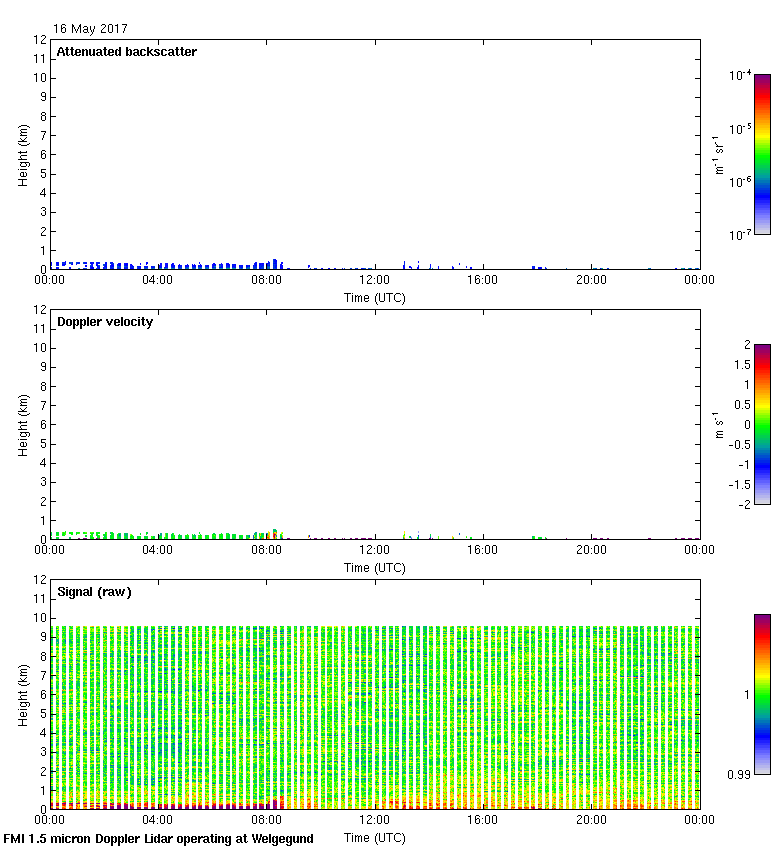Click the m s⁻¹ unit label
The image size is (780, 850).
(717, 424)
